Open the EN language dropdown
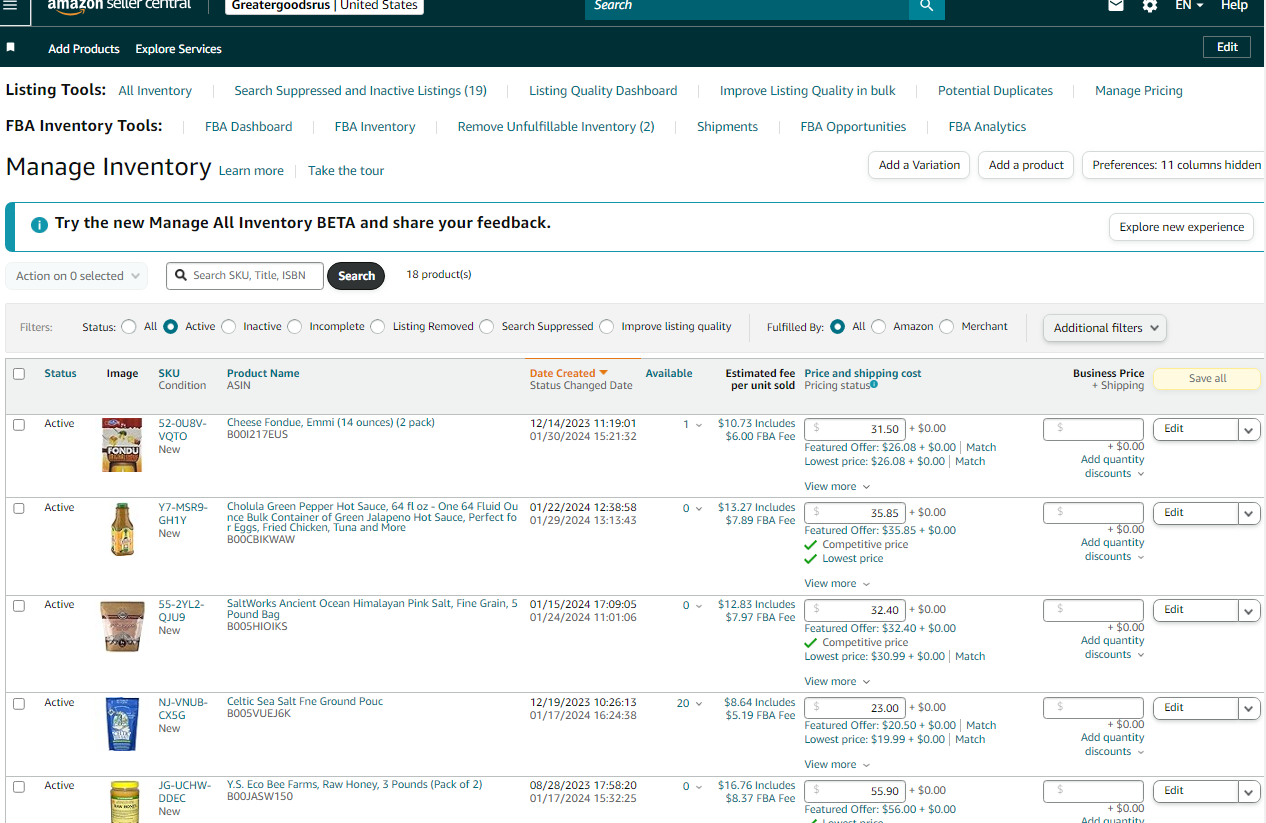The image size is (1266, 823). point(1189,5)
